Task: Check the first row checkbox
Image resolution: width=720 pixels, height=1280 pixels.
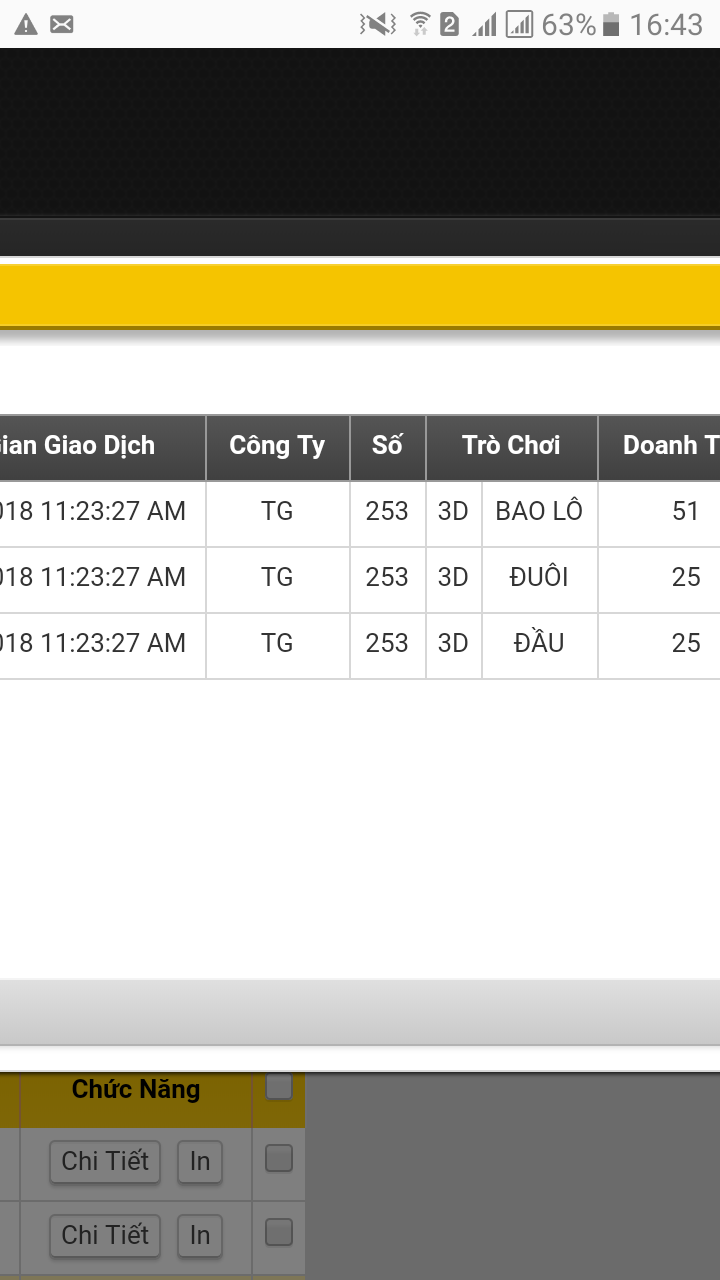Action: coord(279,1158)
